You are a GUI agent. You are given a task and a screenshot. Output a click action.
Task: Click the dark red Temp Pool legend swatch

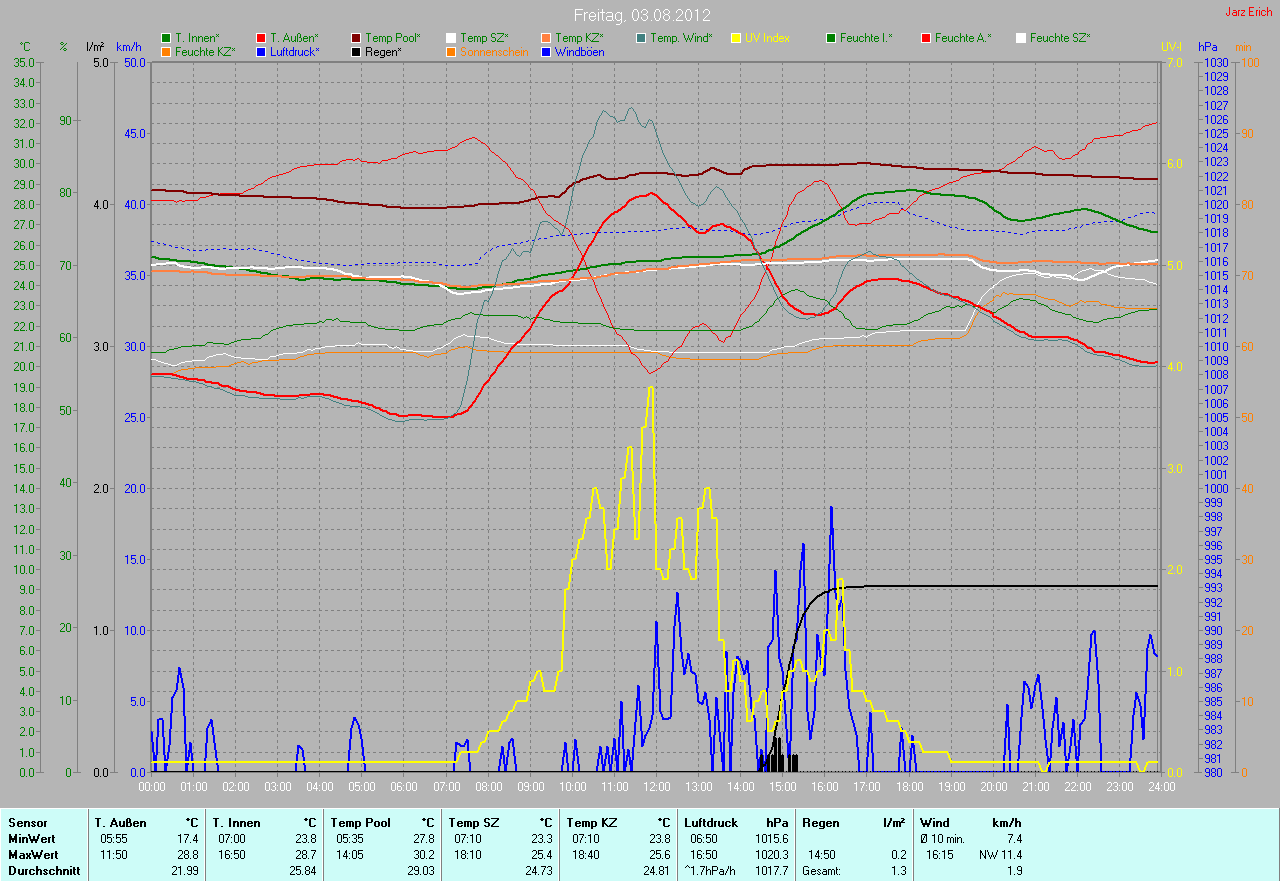coord(357,38)
